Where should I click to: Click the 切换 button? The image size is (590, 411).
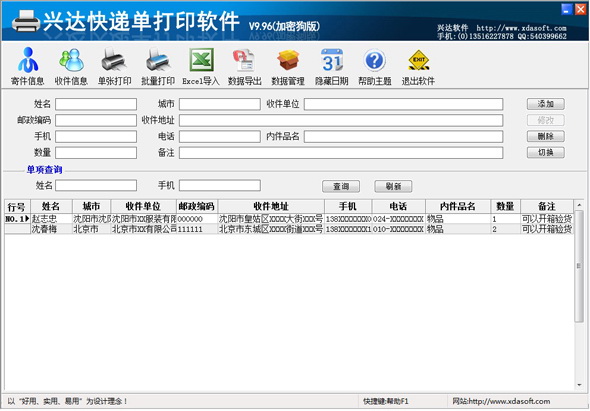point(546,152)
